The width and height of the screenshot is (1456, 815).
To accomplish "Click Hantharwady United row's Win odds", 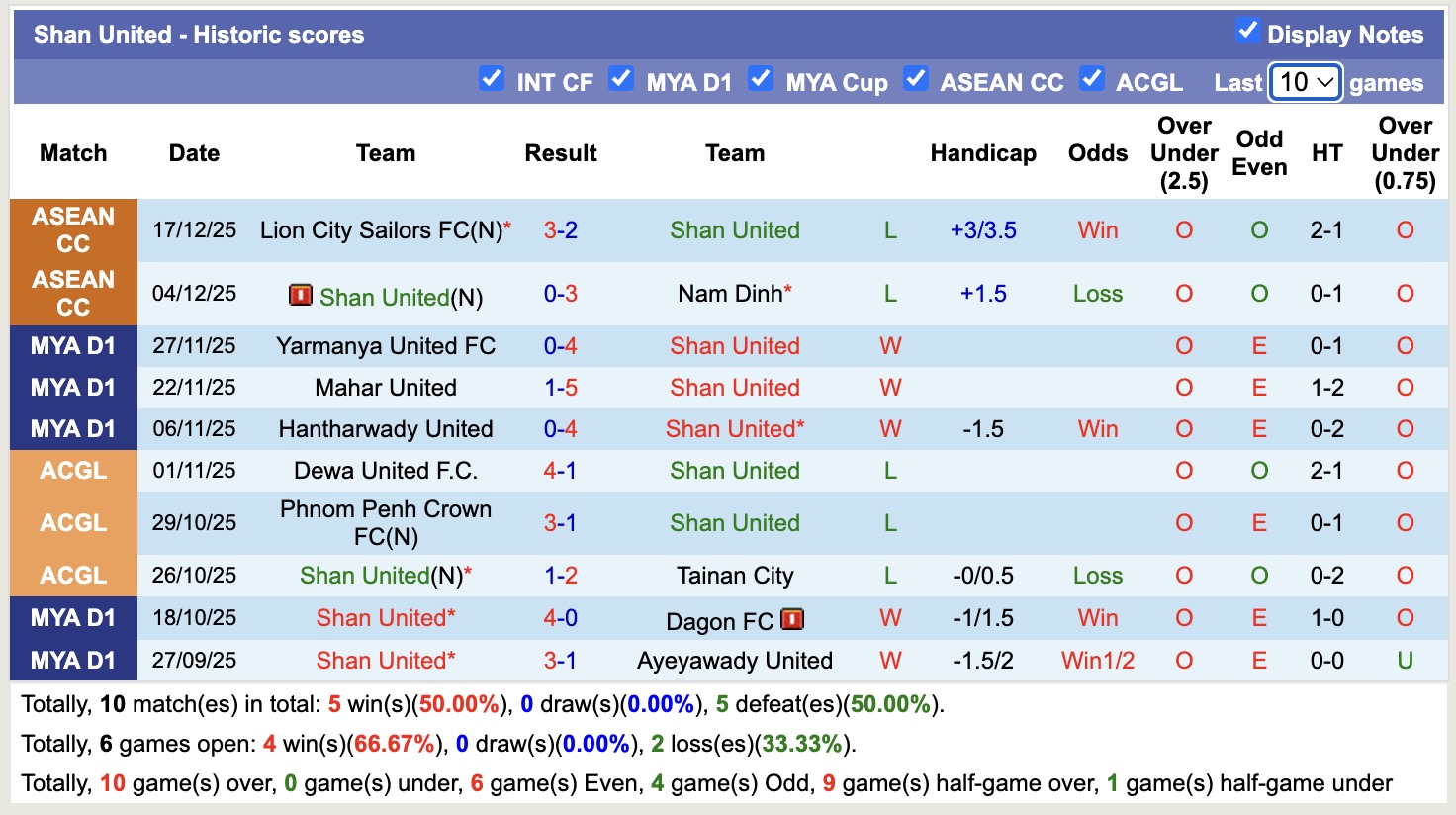I will point(1097,428).
